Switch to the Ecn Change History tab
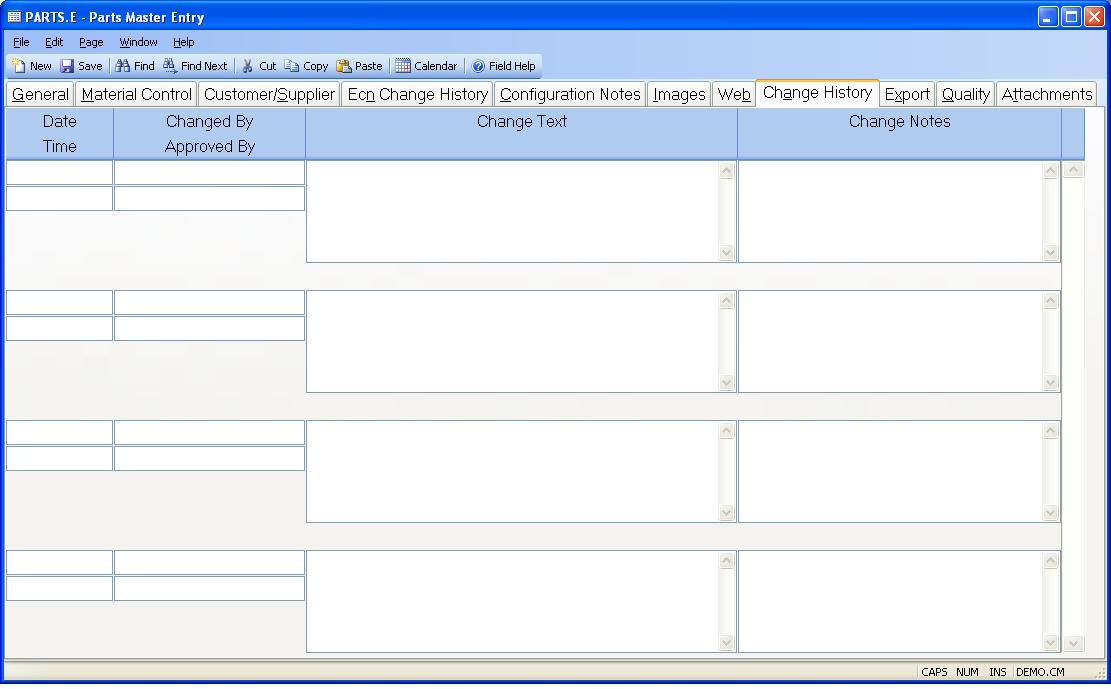Screen dimensions: 1111x689 [x=417, y=94]
